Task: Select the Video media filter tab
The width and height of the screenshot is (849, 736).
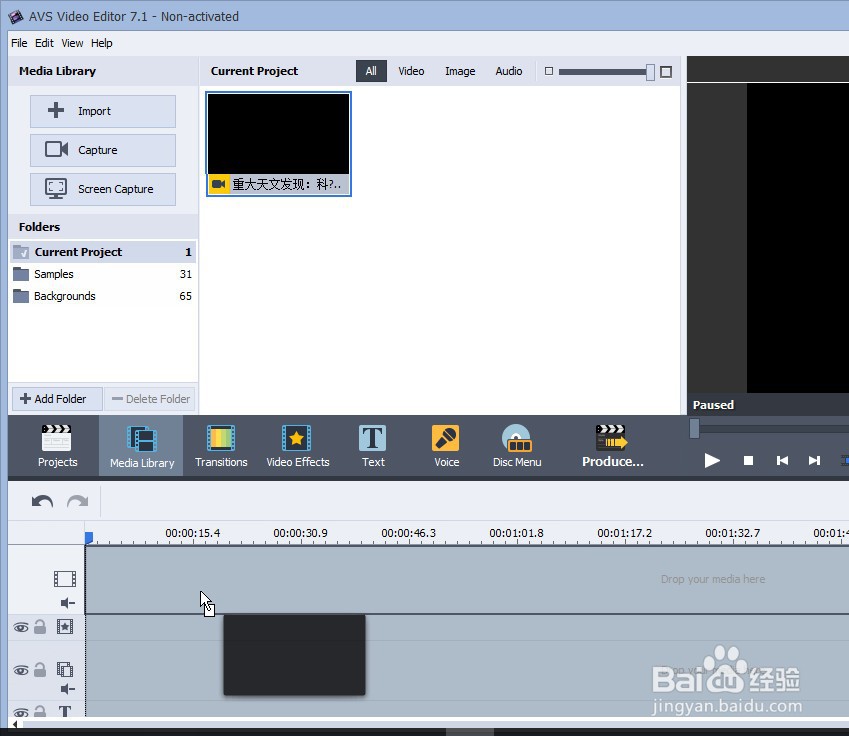Action: pos(411,71)
